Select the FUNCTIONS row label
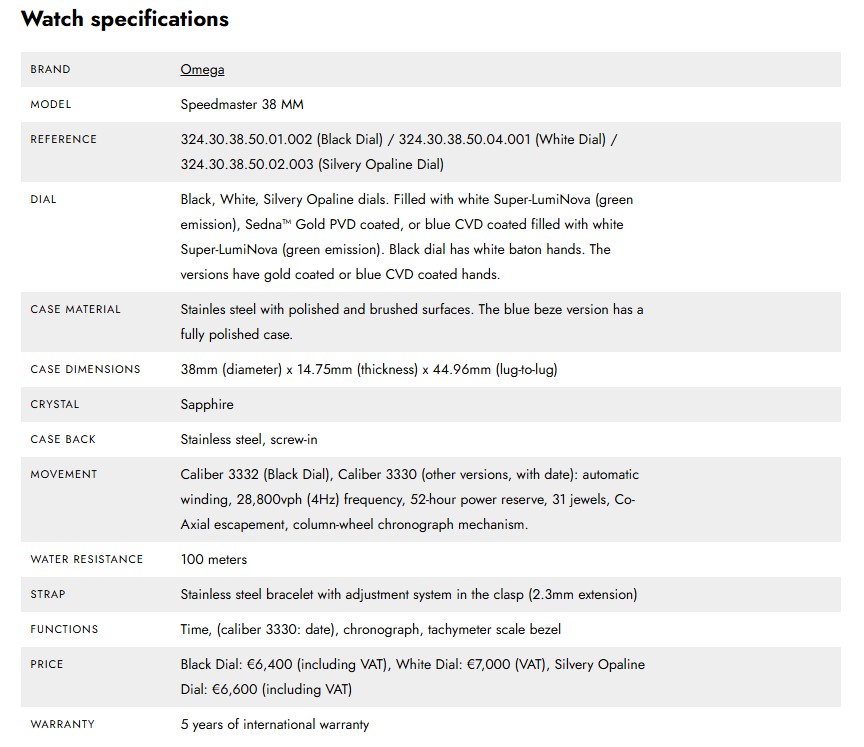Image resolution: width=864 pixels, height=747 pixels. 64,629
